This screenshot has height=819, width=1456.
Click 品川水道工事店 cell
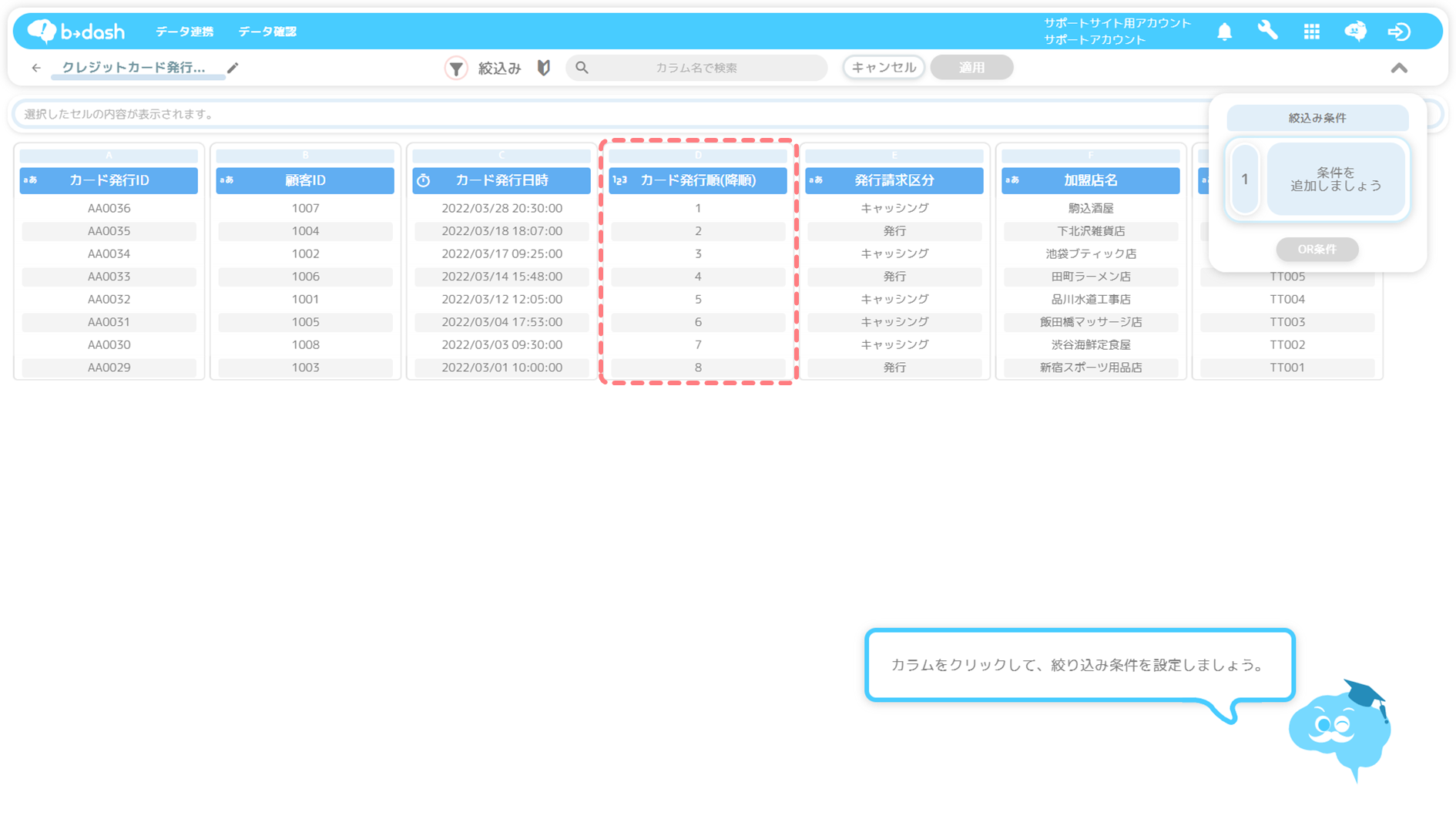(x=1091, y=299)
